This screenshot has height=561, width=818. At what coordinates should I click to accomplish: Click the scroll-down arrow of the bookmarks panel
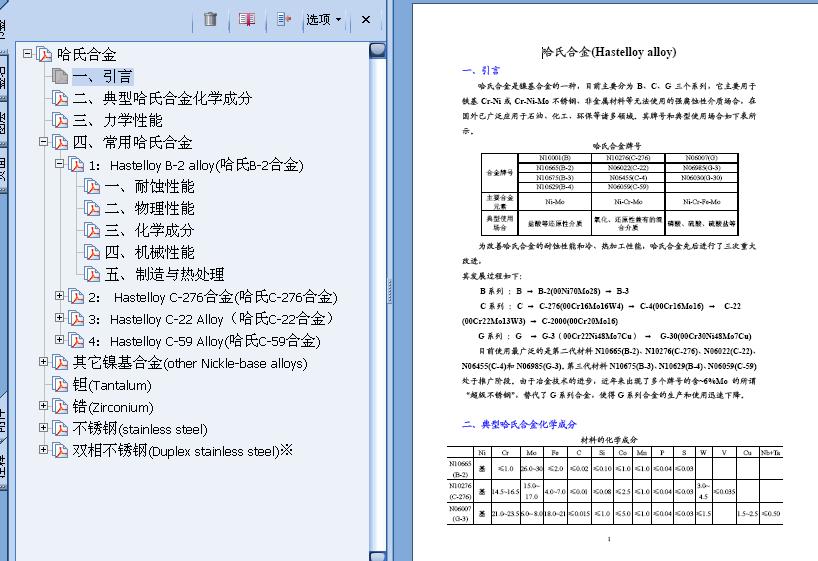(x=377, y=556)
